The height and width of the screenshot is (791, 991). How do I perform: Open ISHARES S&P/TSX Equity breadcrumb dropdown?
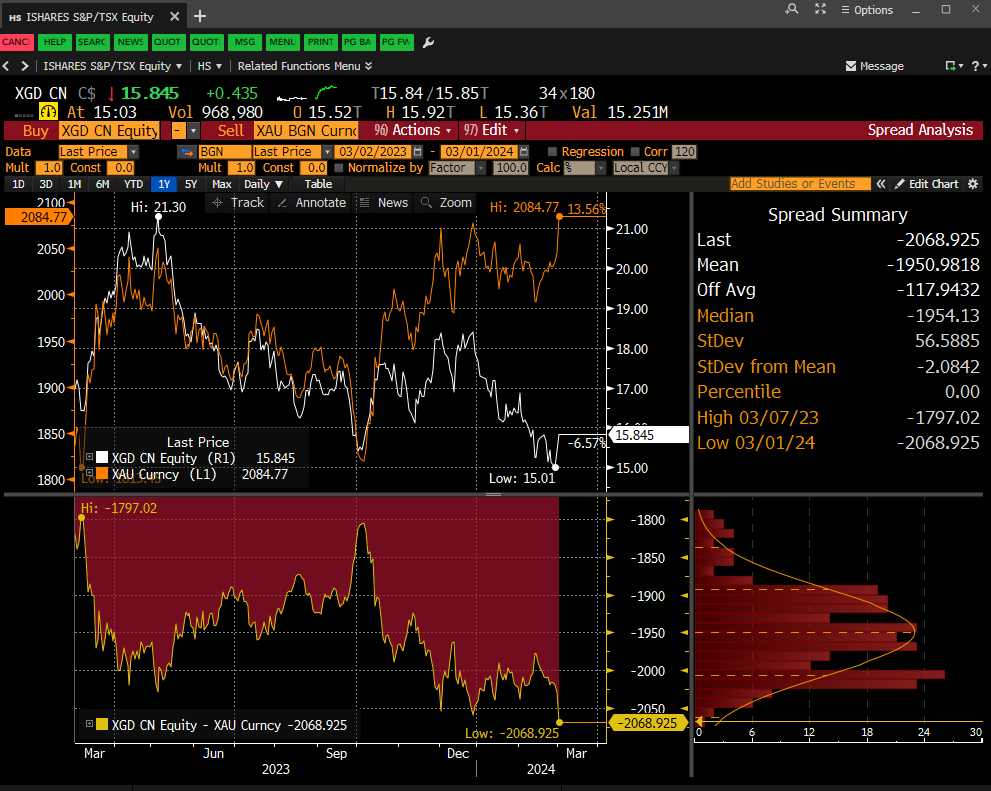pyautogui.click(x=112, y=66)
